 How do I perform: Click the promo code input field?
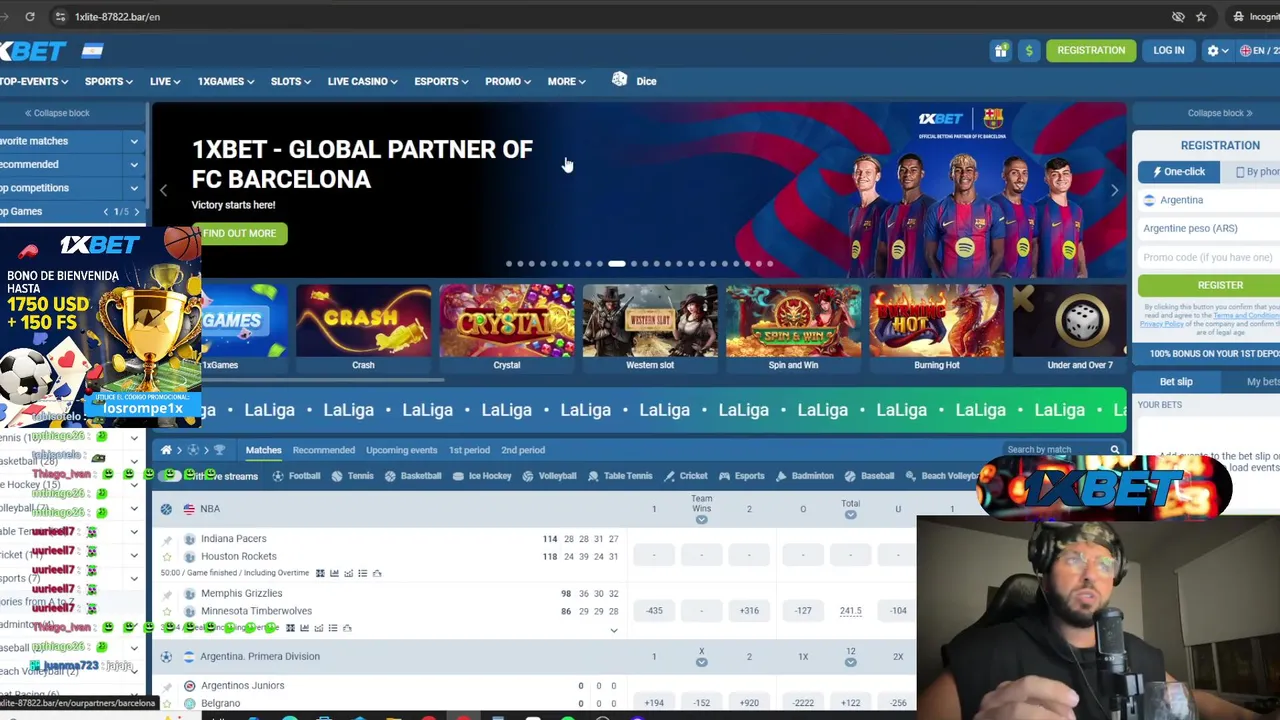click(1211, 257)
